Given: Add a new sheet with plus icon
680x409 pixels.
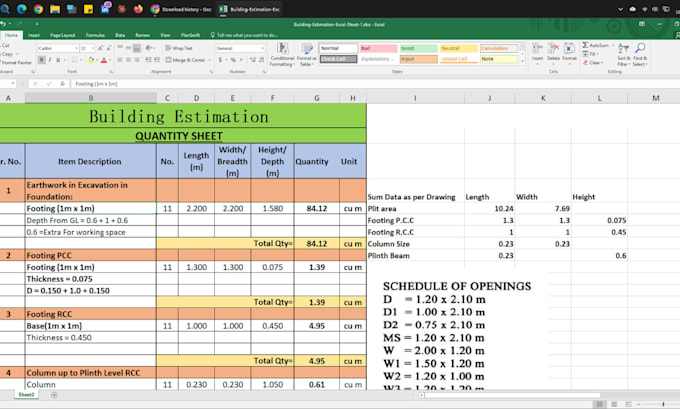Looking at the screenshot, I should click(x=54, y=395).
